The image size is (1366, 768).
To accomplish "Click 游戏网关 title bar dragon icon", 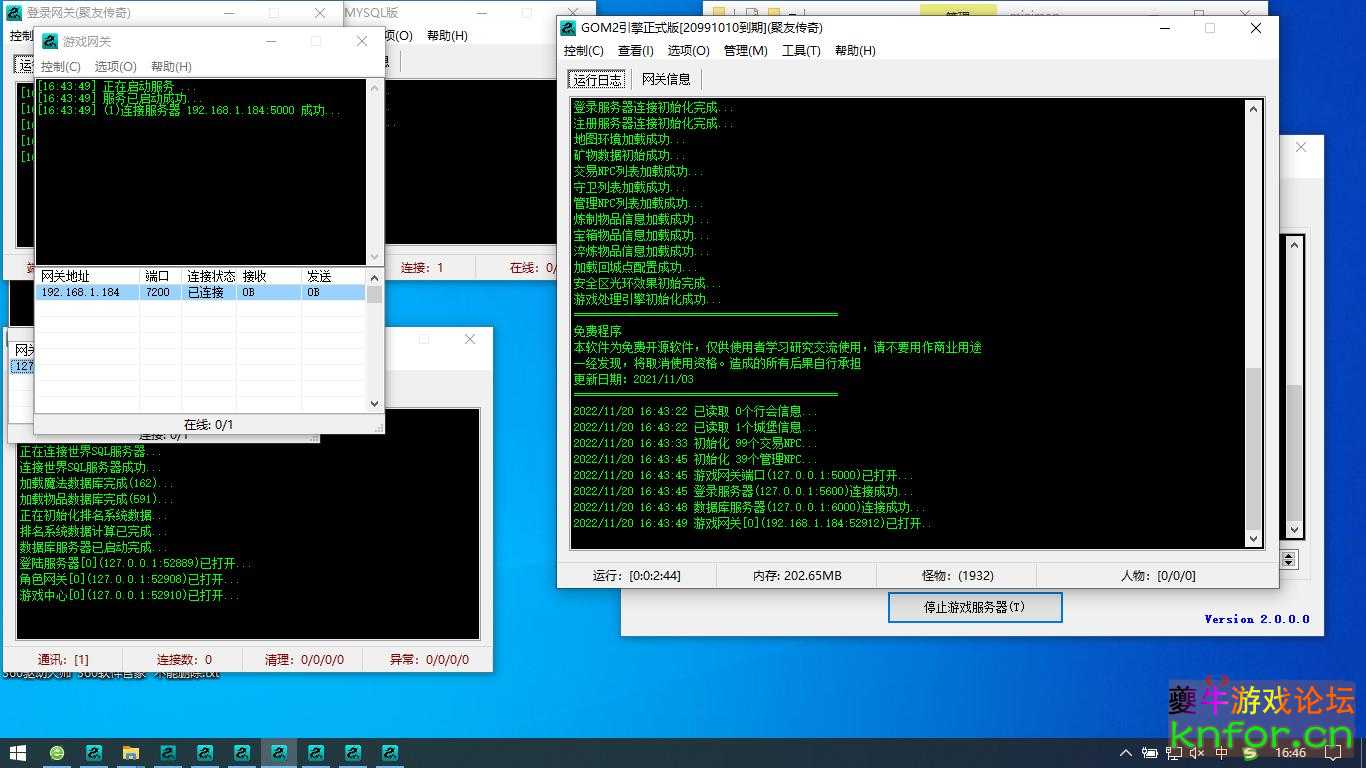I will tap(50, 41).
